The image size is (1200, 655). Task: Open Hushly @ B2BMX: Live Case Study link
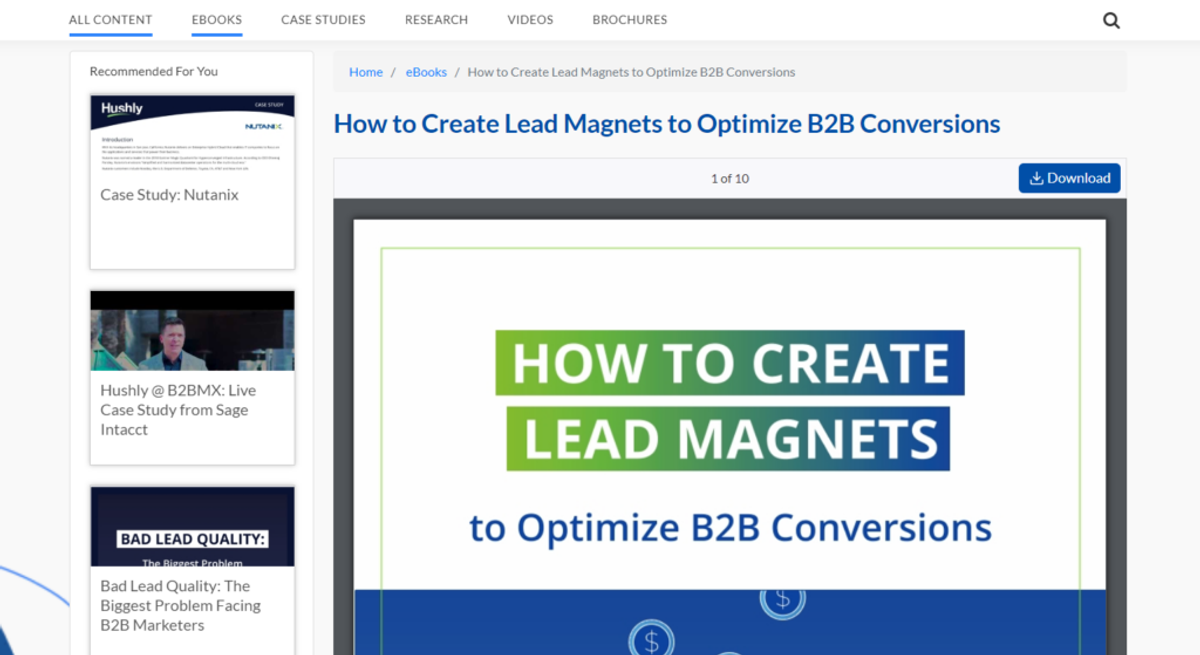[178, 410]
